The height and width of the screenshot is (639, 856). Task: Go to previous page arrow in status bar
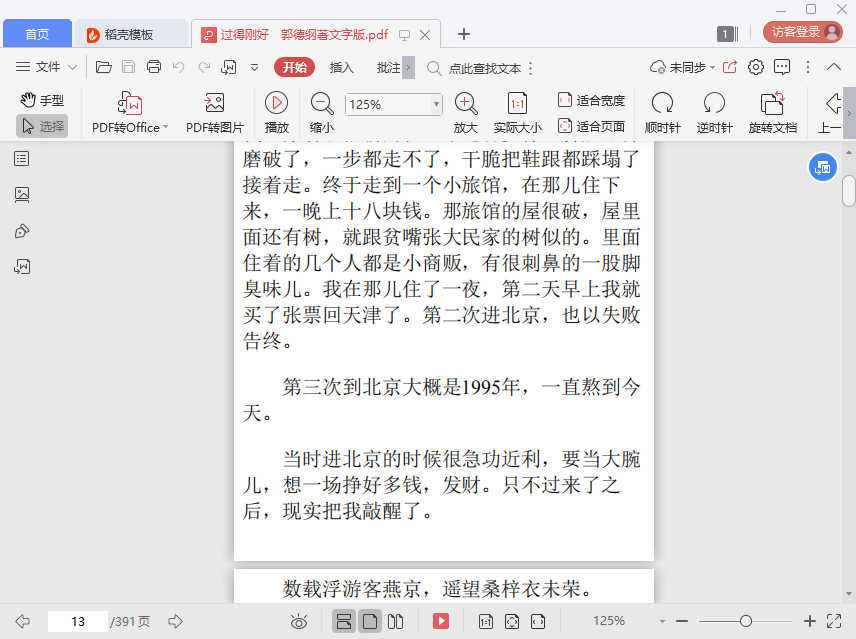click(22, 621)
